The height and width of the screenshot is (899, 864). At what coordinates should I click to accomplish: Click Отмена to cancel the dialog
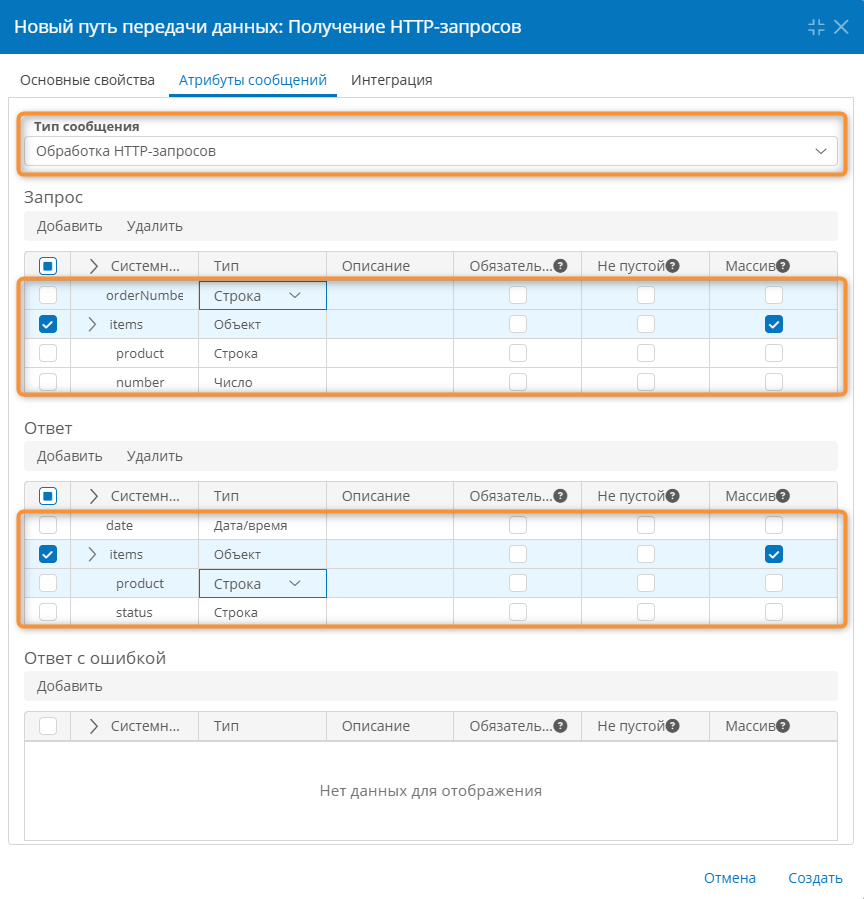(729, 878)
